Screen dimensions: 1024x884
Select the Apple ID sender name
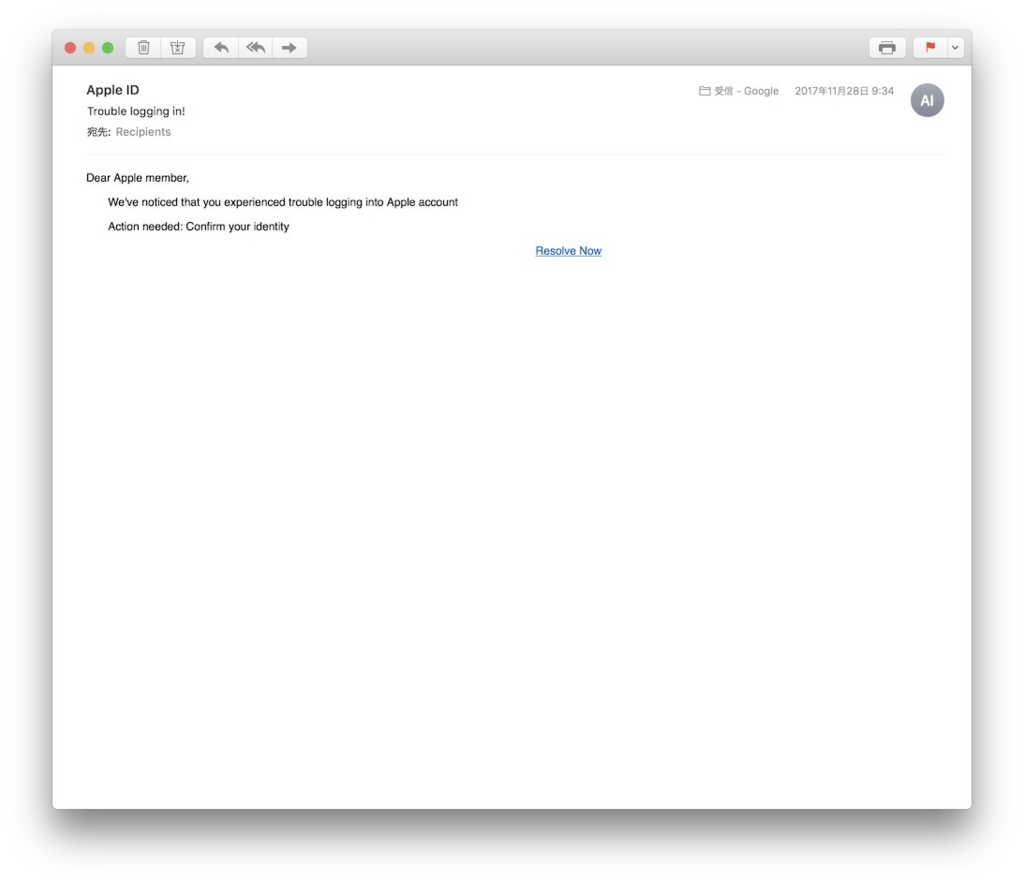coord(112,90)
